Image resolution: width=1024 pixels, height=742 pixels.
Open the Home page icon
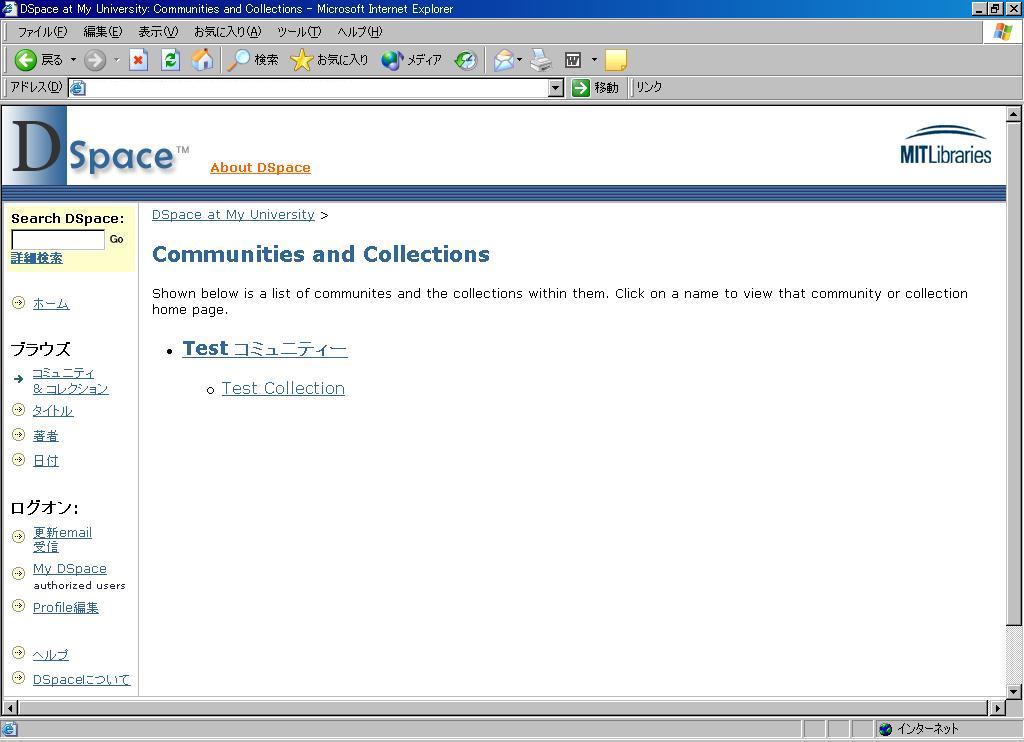click(x=202, y=60)
